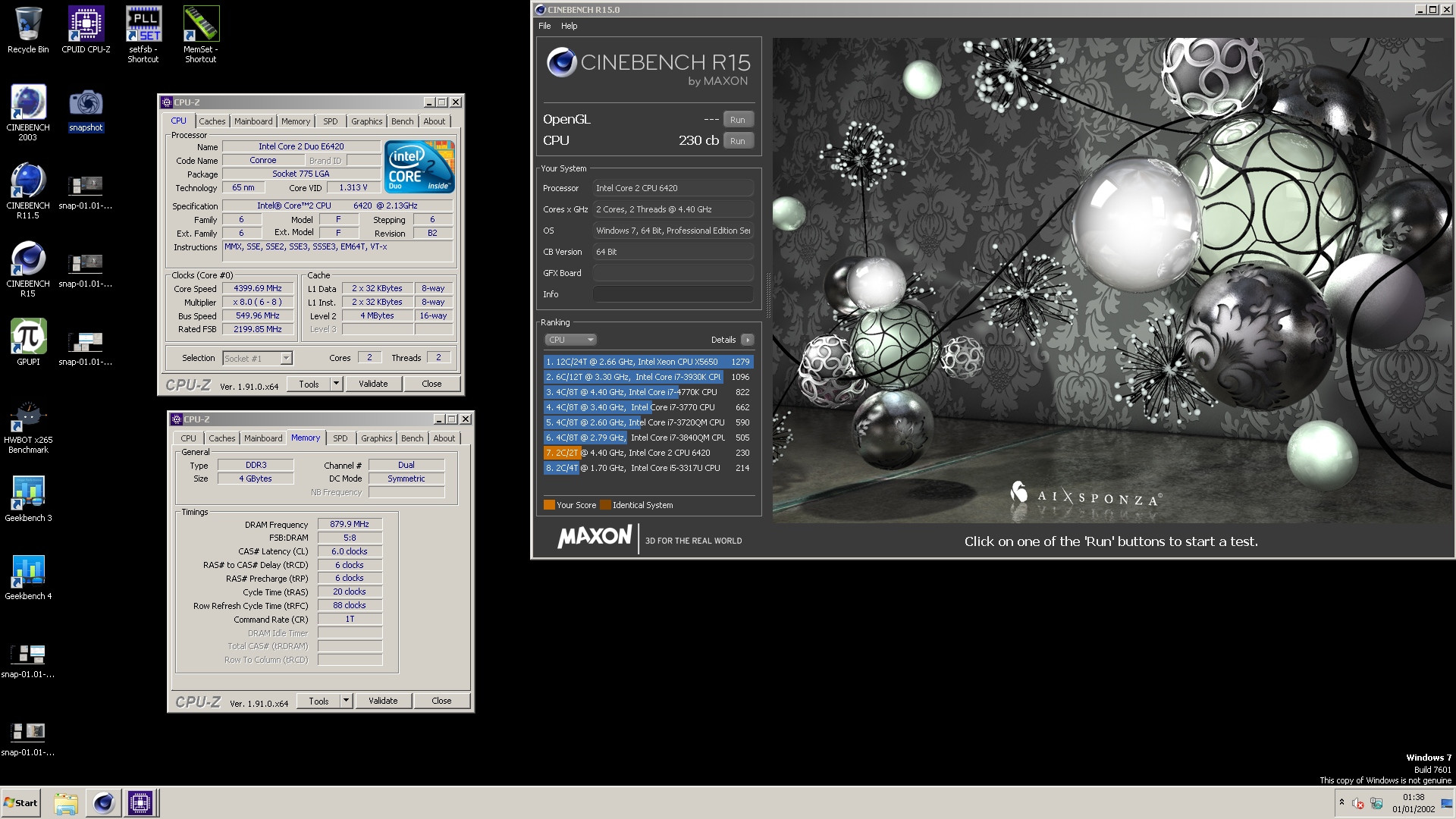The width and height of the screenshot is (1456, 819).
Task: Open setfsb shortcut desktop icon
Action: [x=143, y=35]
